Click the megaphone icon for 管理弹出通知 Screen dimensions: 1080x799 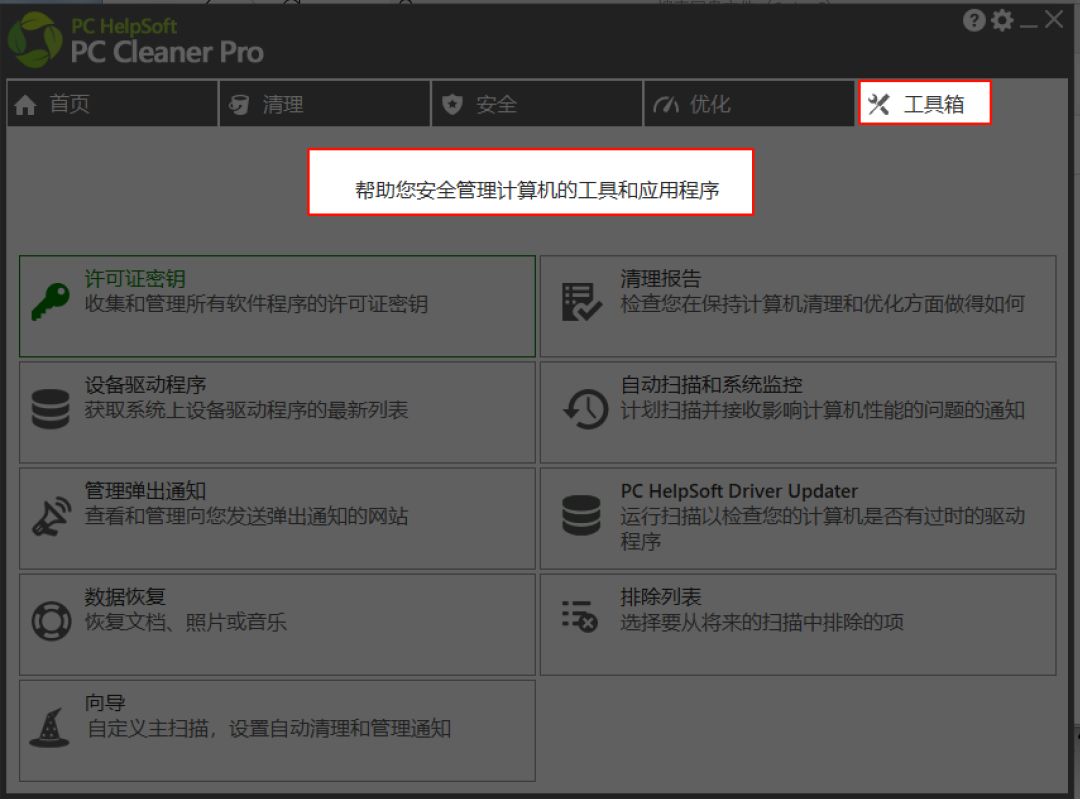(x=50, y=515)
